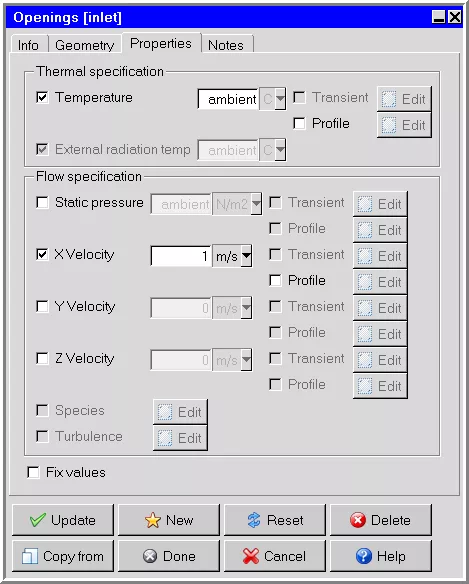Screen dimensions: 469x584
Task: Click the red circle Delete icon
Action: pyautogui.click(x=358, y=520)
